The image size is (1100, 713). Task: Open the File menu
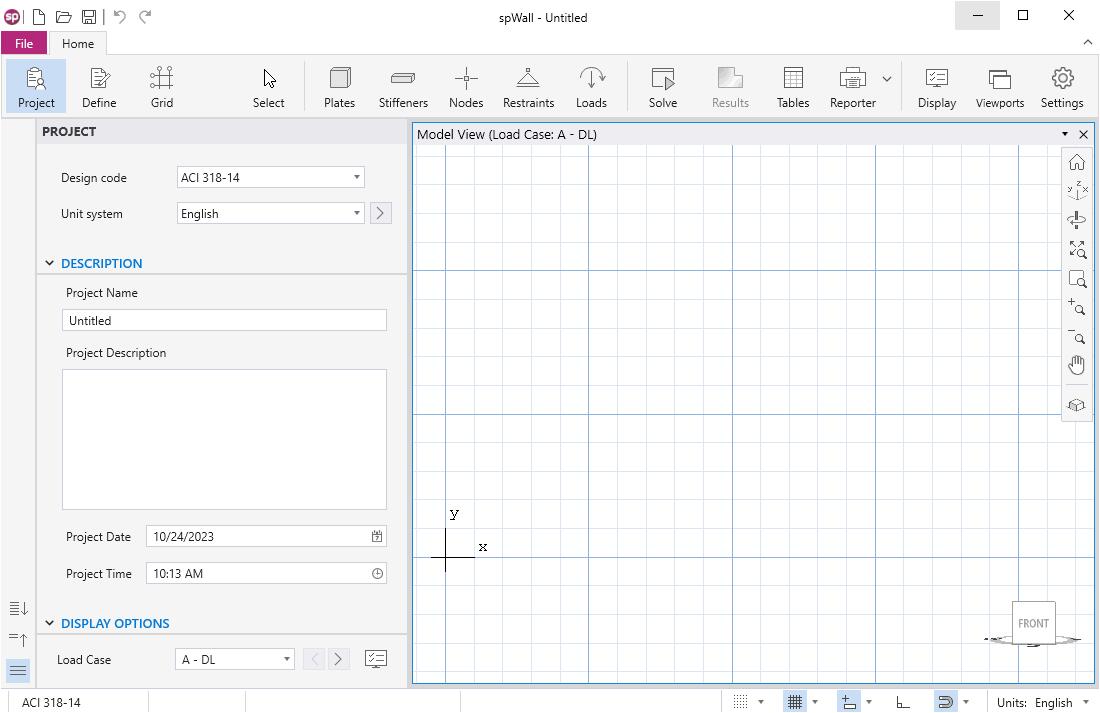point(24,44)
